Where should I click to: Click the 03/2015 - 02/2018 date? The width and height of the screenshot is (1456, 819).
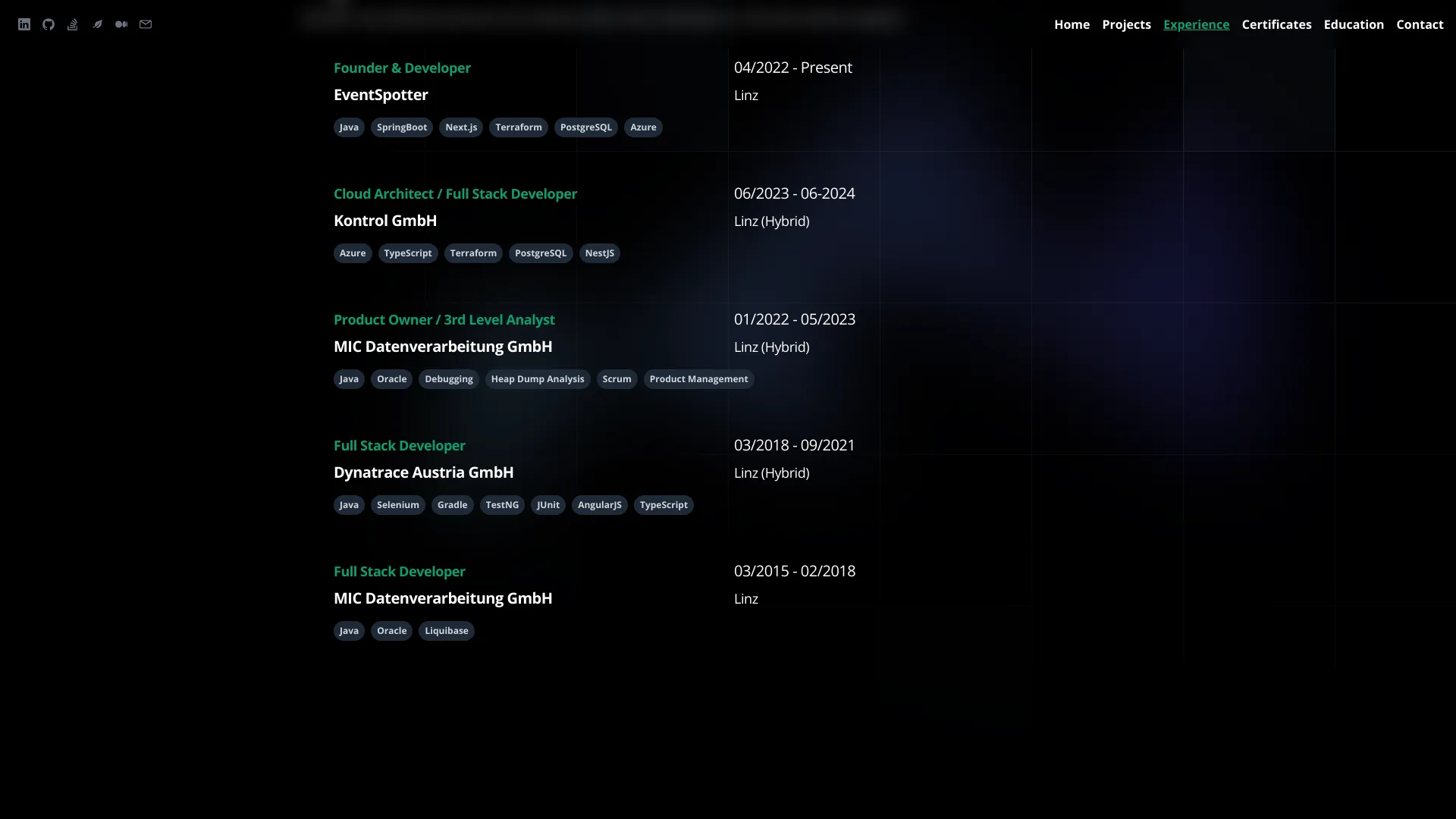coord(794,571)
